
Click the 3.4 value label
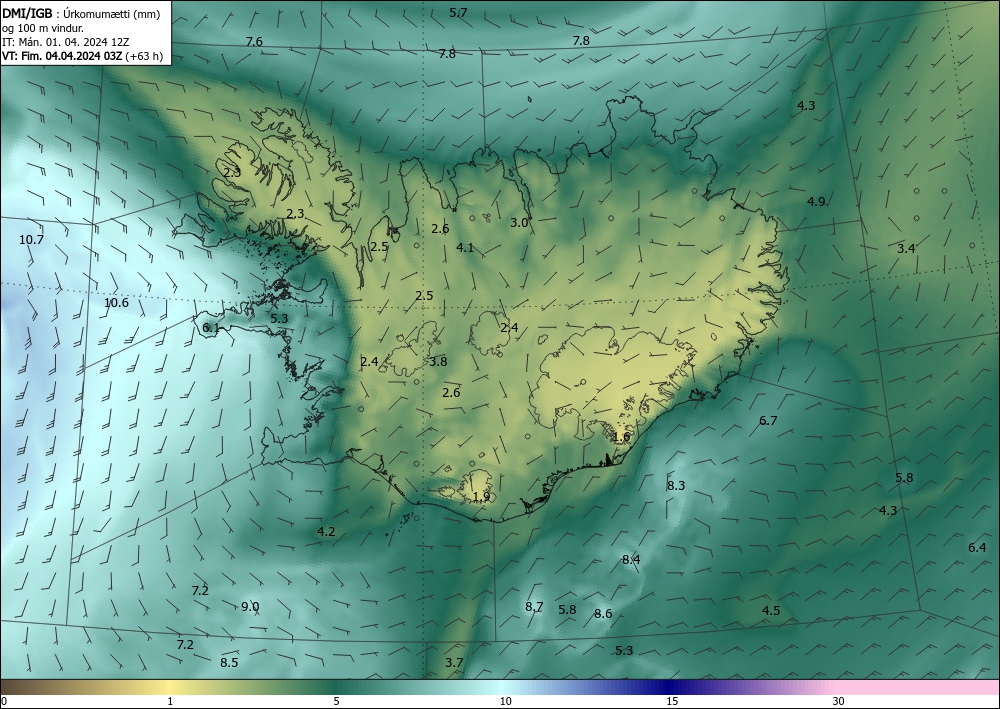point(906,249)
